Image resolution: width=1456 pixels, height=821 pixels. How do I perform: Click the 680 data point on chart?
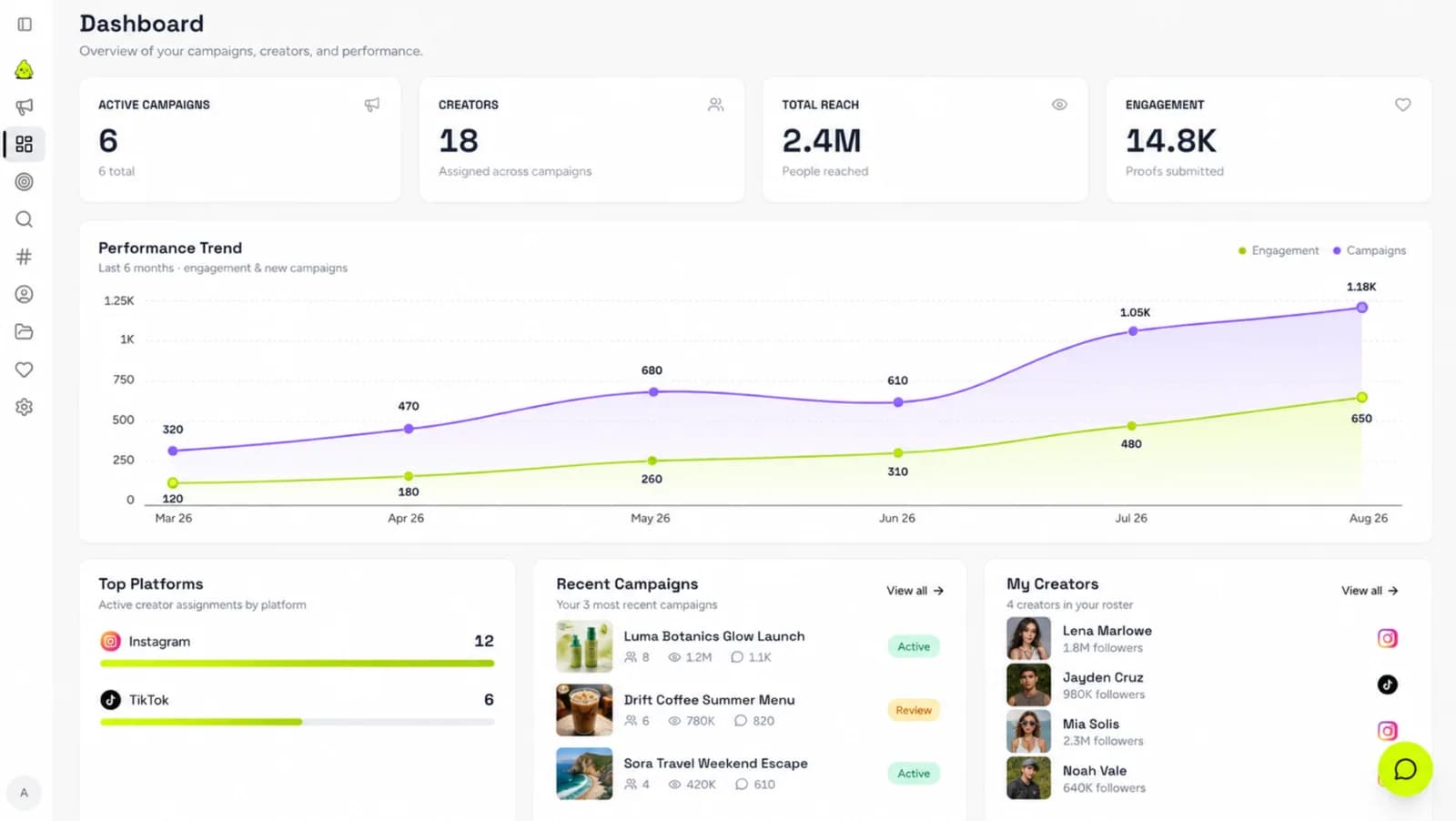click(653, 392)
